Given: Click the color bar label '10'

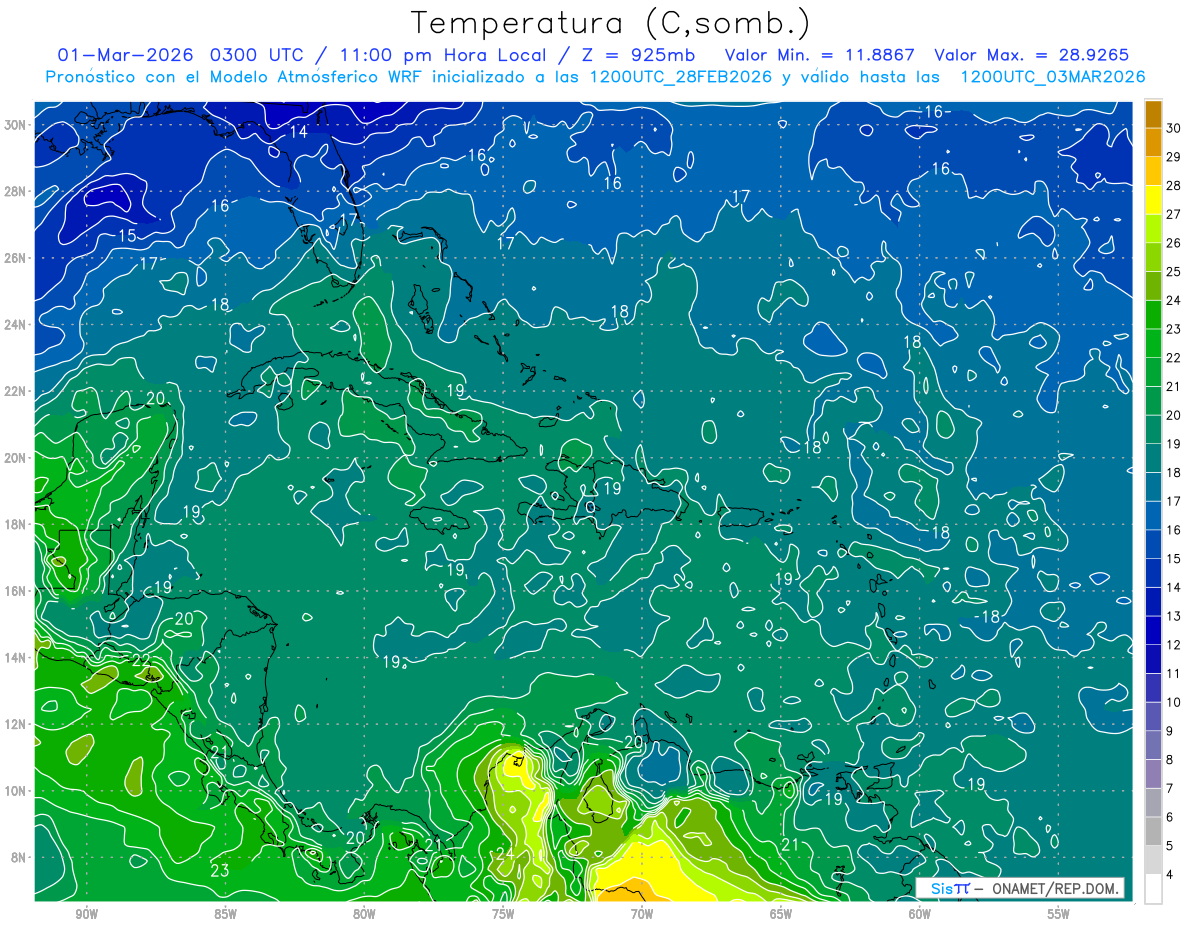Looking at the screenshot, I should tap(1173, 703).
